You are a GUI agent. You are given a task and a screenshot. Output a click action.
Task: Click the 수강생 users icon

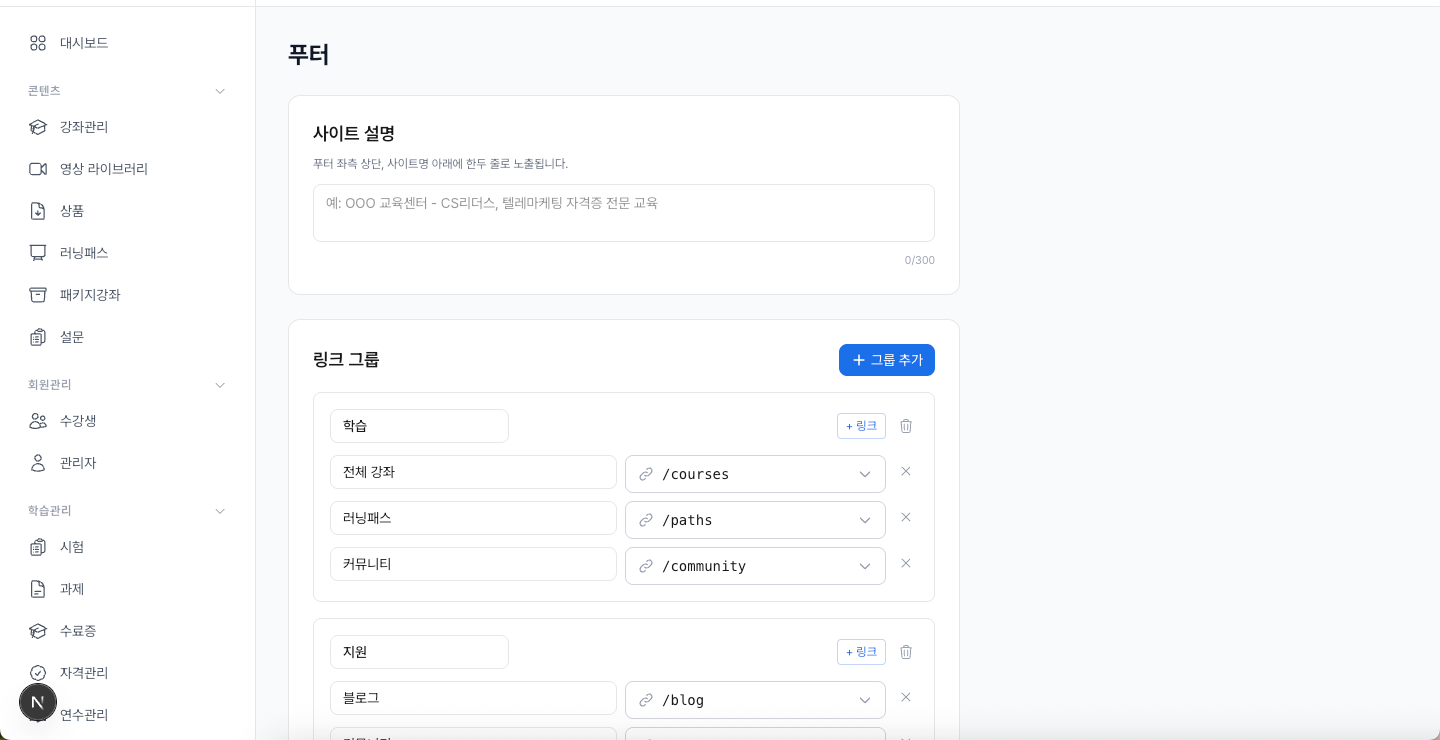[38, 421]
